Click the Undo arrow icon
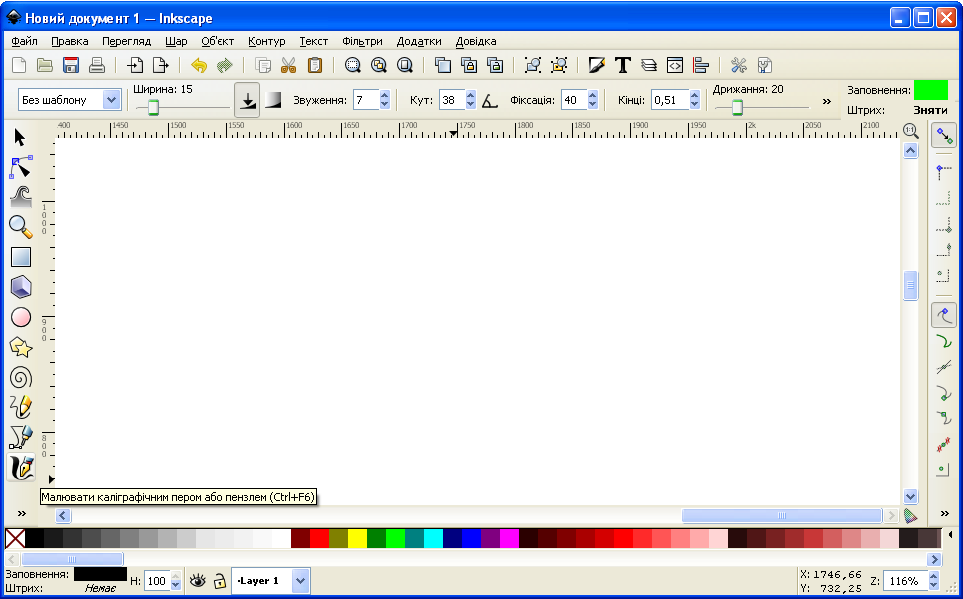The width and height of the screenshot is (963, 599). (x=198, y=66)
